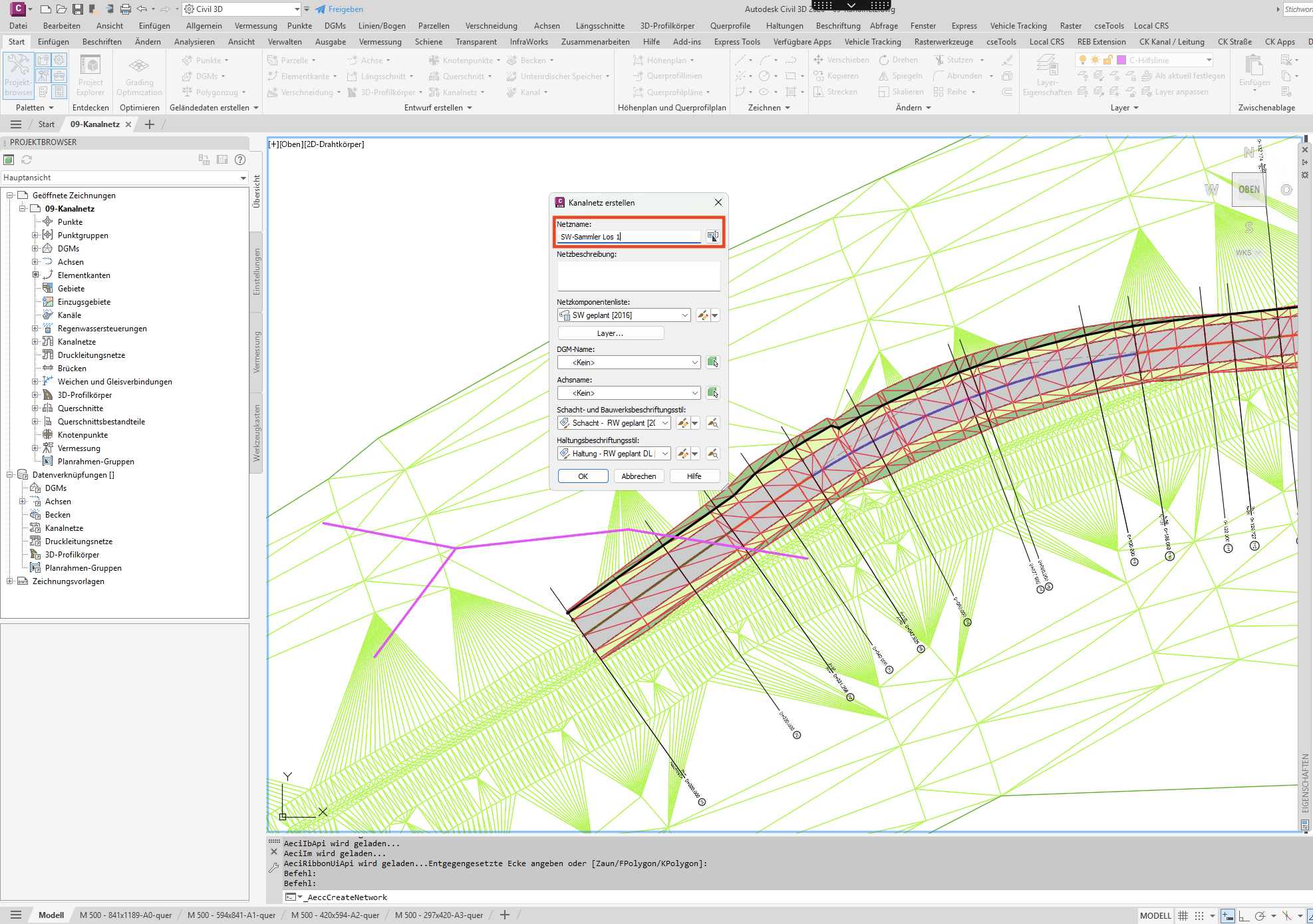Open style detail icon for Haltung label style
The image size is (1313, 924).
tap(712, 454)
